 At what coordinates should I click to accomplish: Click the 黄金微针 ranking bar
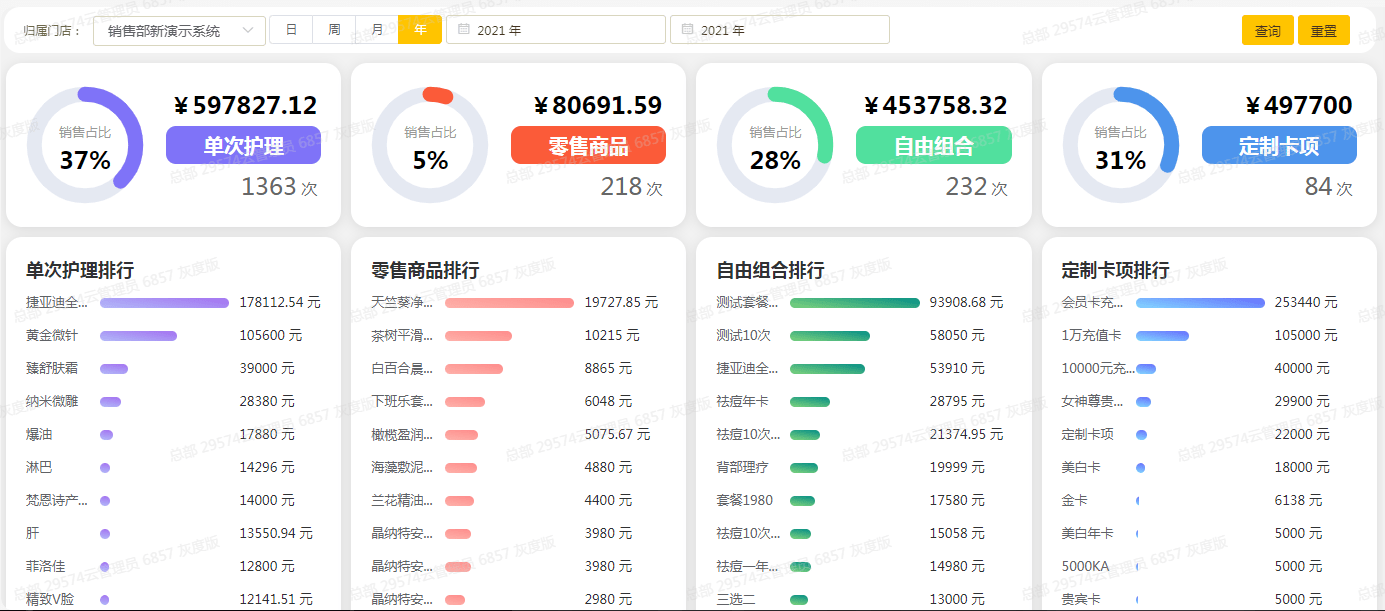coord(138,336)
